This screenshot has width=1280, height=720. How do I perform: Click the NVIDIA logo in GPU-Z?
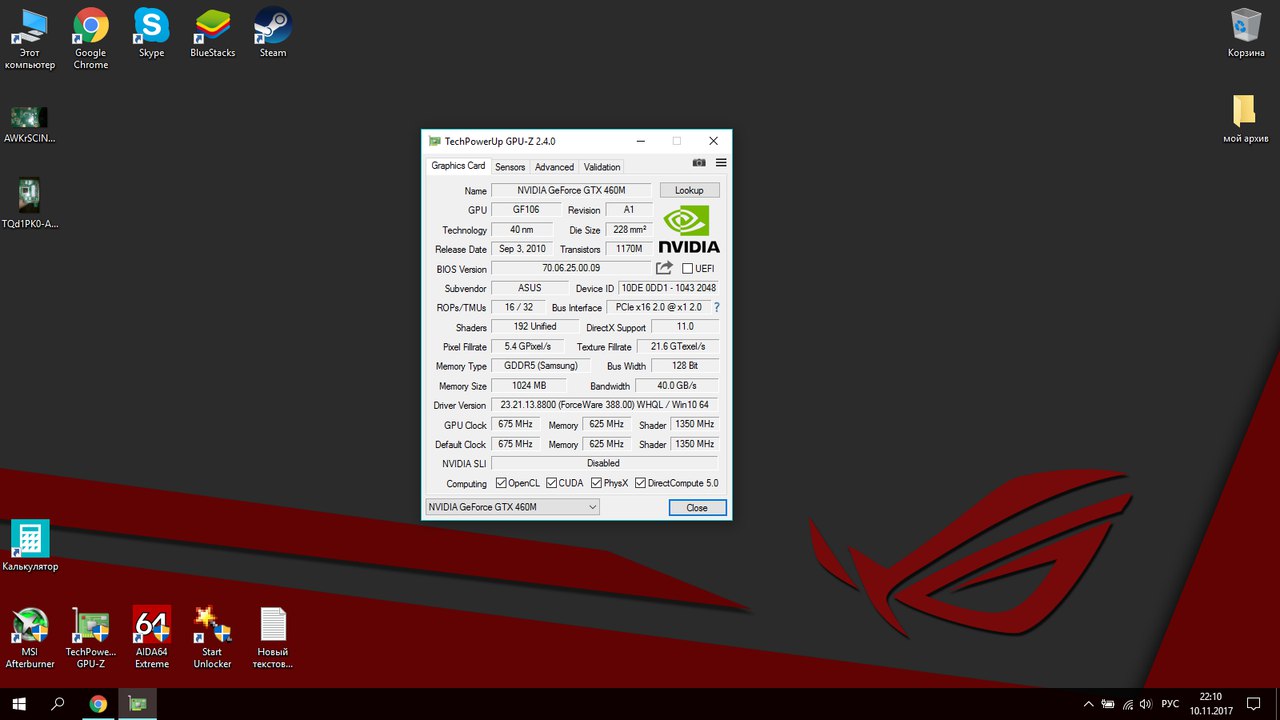click(x=689, y=229)
